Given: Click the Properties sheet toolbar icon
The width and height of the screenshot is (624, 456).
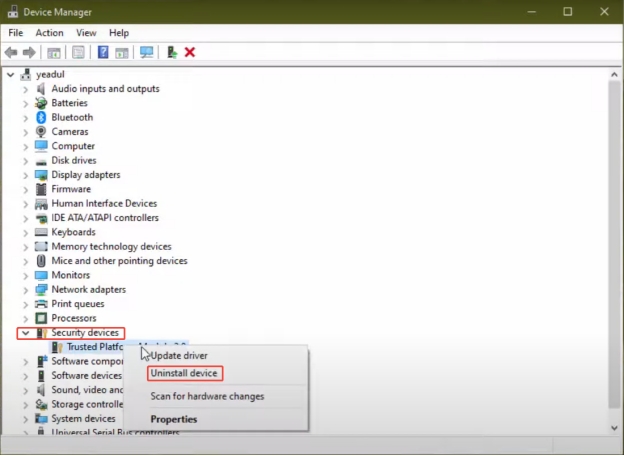Looking at the screenshot, I should 78,53.
